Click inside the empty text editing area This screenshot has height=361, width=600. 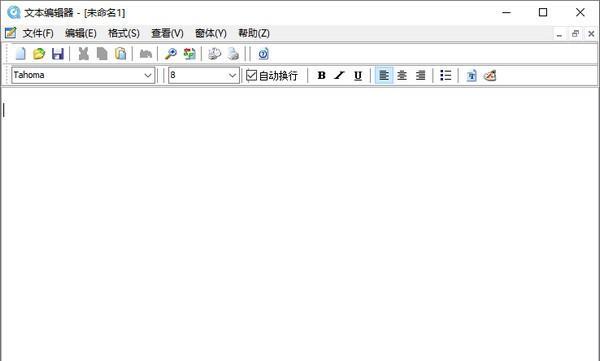(x=300, y=224)
